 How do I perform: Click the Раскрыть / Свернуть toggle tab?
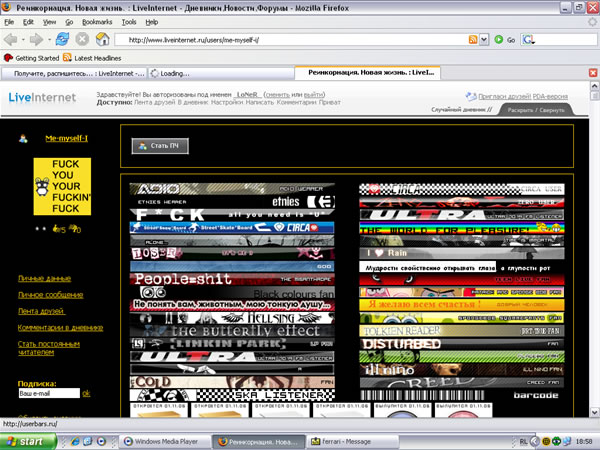[x=536, y=110]
